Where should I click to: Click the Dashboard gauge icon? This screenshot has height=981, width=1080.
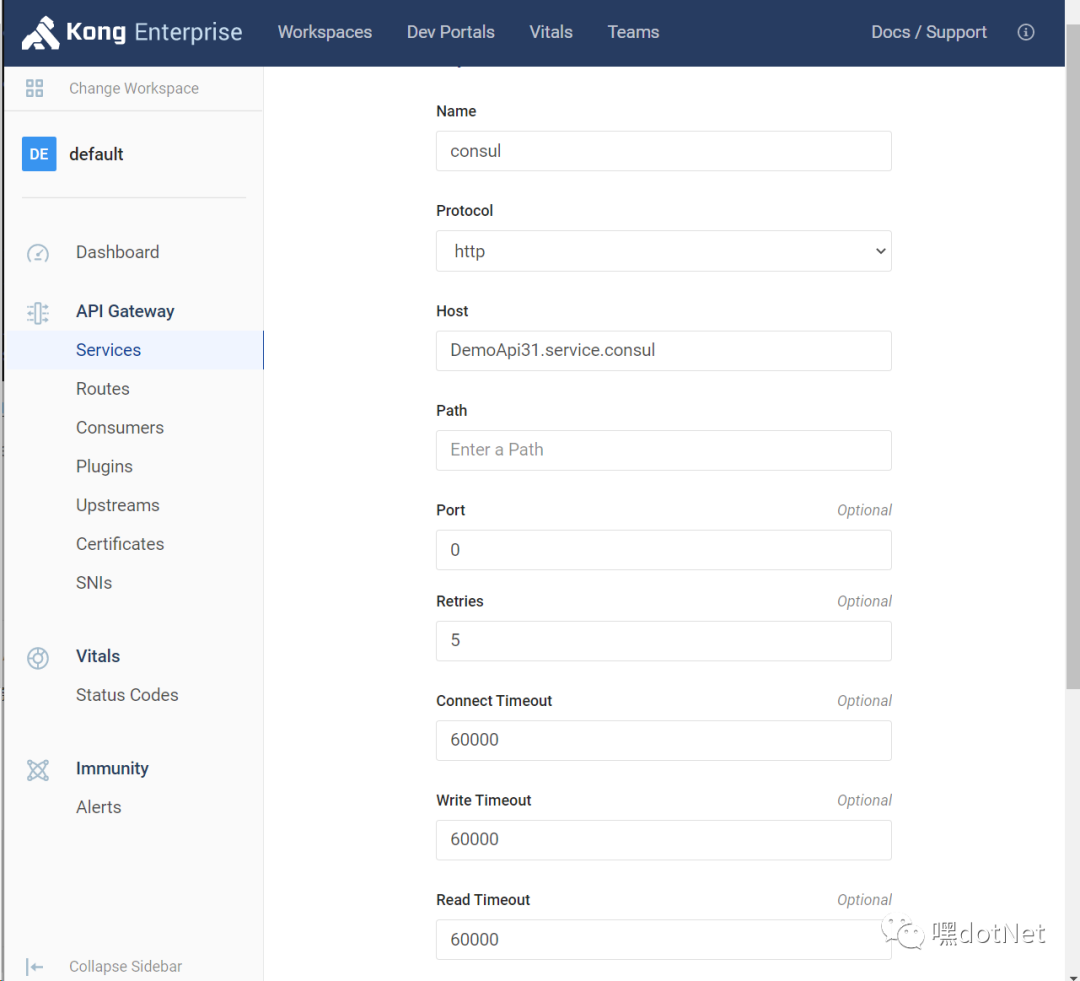pyautogui.click(x=38, y=253)
